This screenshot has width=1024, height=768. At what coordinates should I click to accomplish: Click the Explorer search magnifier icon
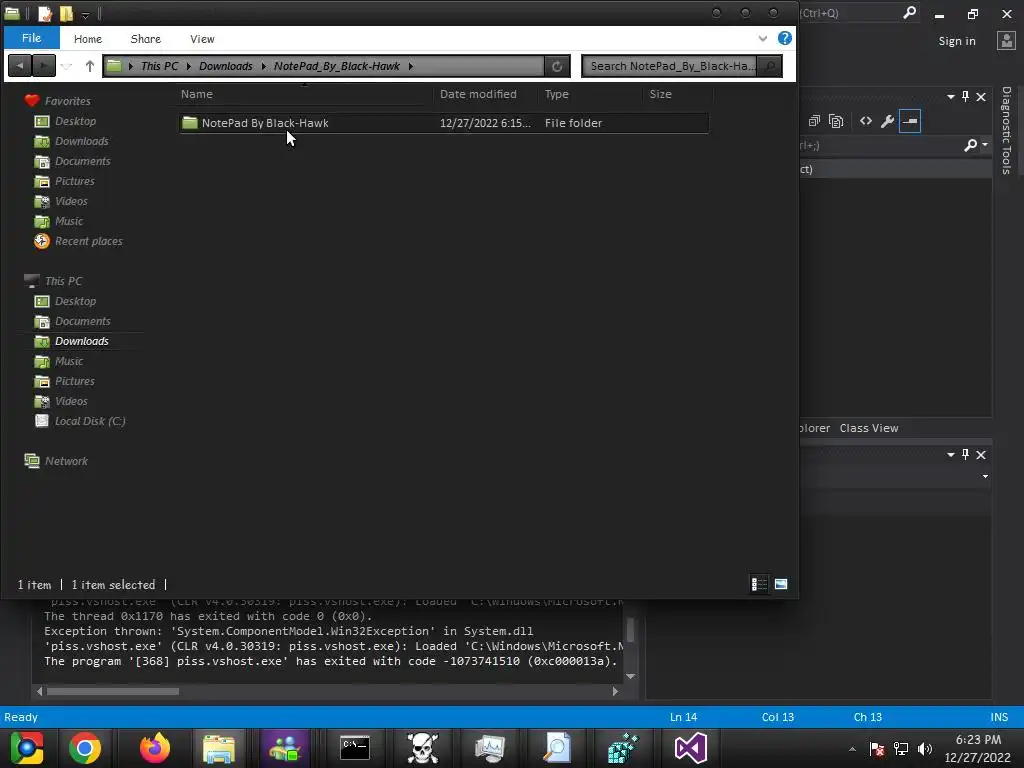coord(770,66)
